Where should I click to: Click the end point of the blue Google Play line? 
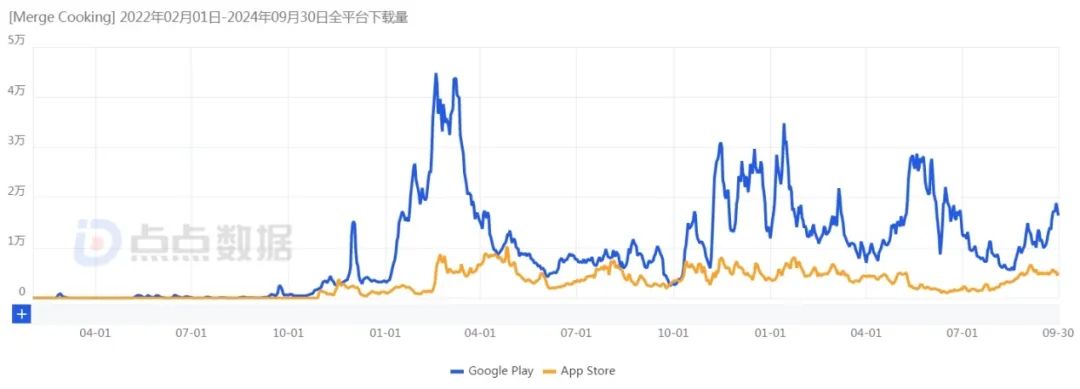pos(1058,214)
